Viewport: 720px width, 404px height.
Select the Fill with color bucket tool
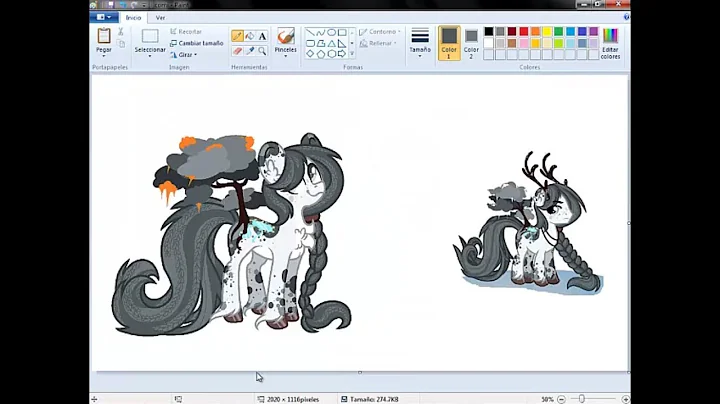tap(250, 36)
